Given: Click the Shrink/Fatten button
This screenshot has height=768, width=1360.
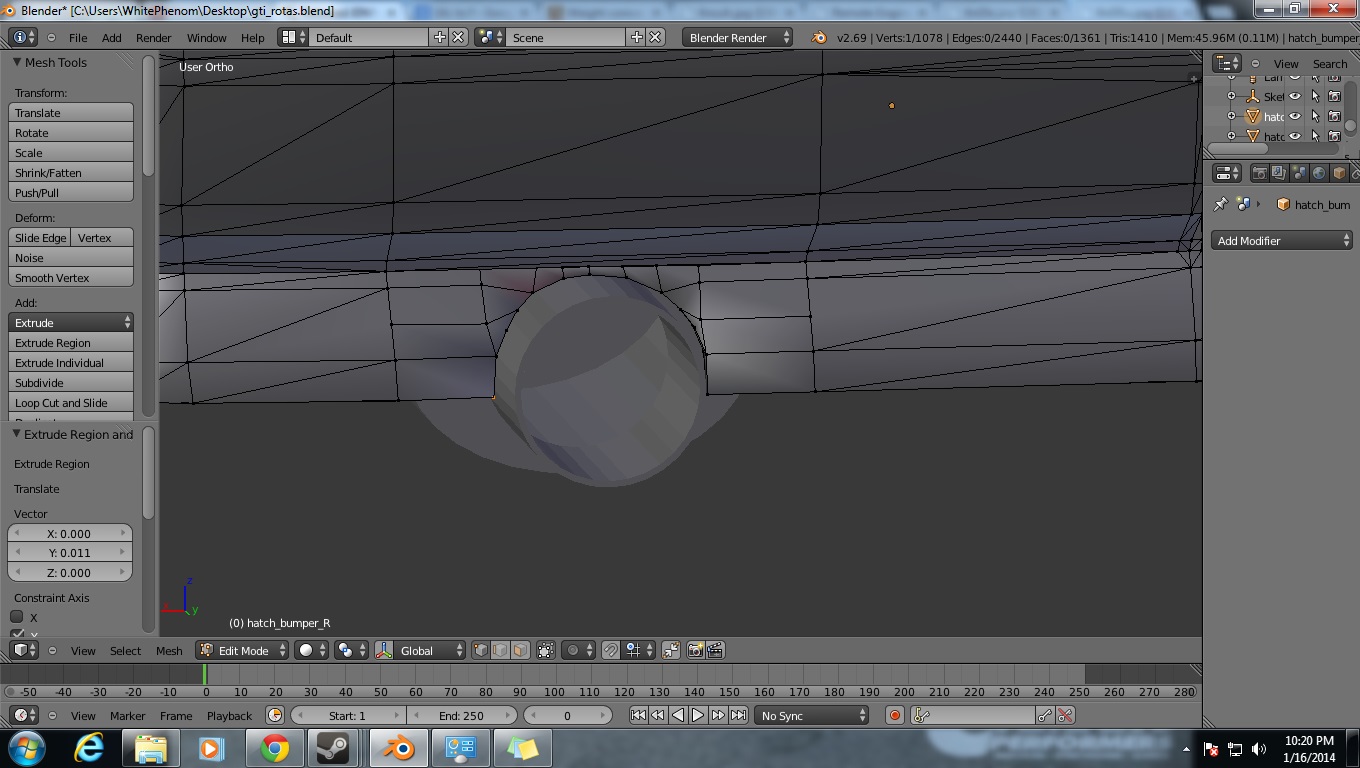Looking at the screenshot, I should [x=71, y=173].
